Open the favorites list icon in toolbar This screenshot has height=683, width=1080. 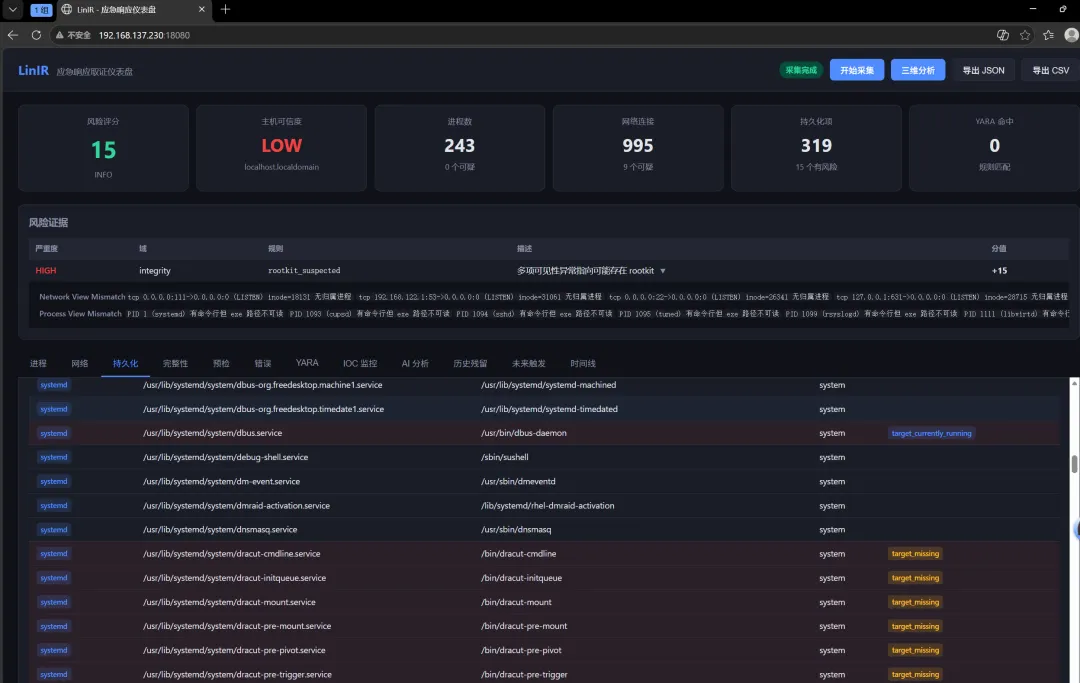click(1048, 35)
